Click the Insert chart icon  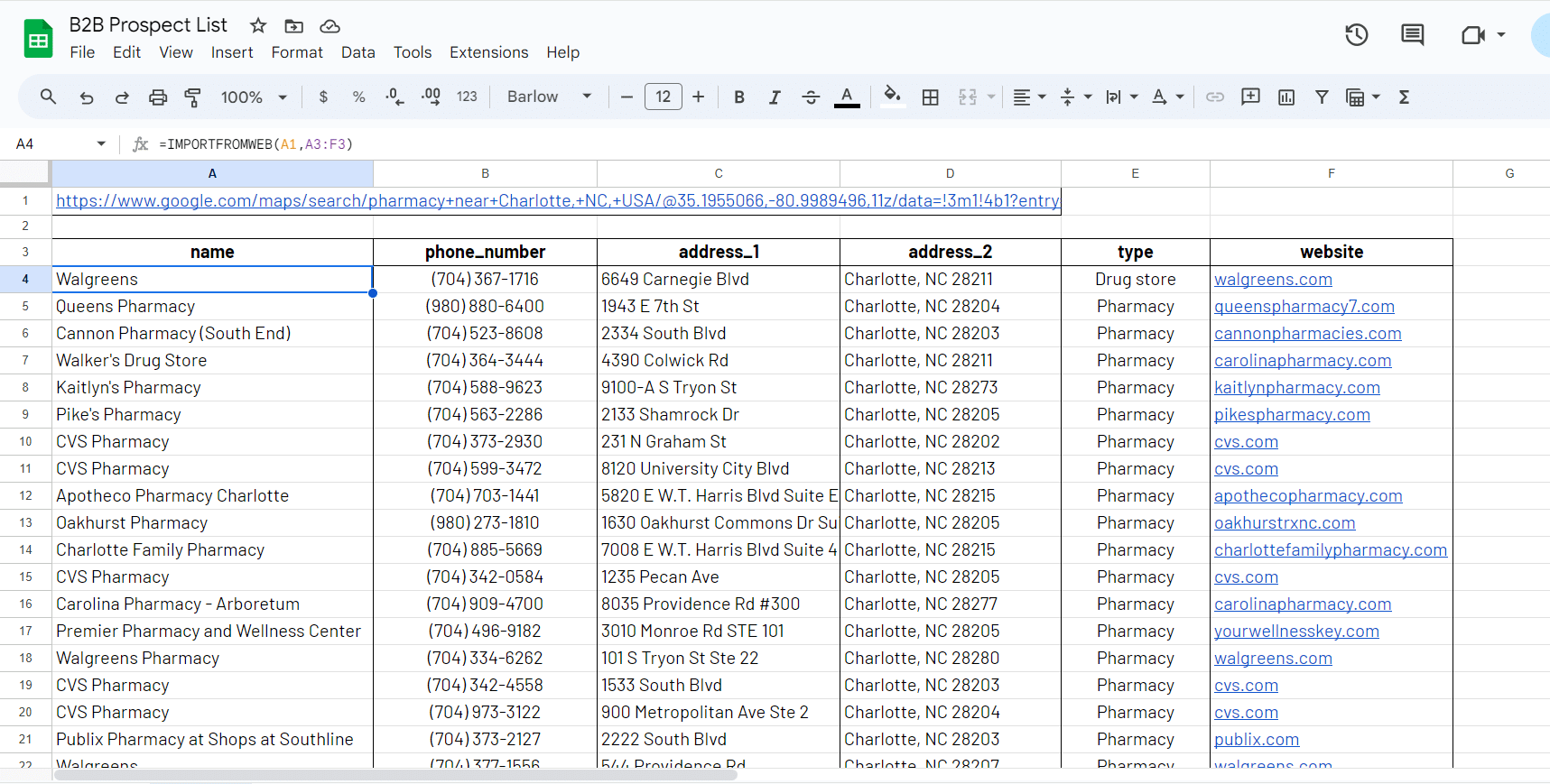[x=1286, y=97]
